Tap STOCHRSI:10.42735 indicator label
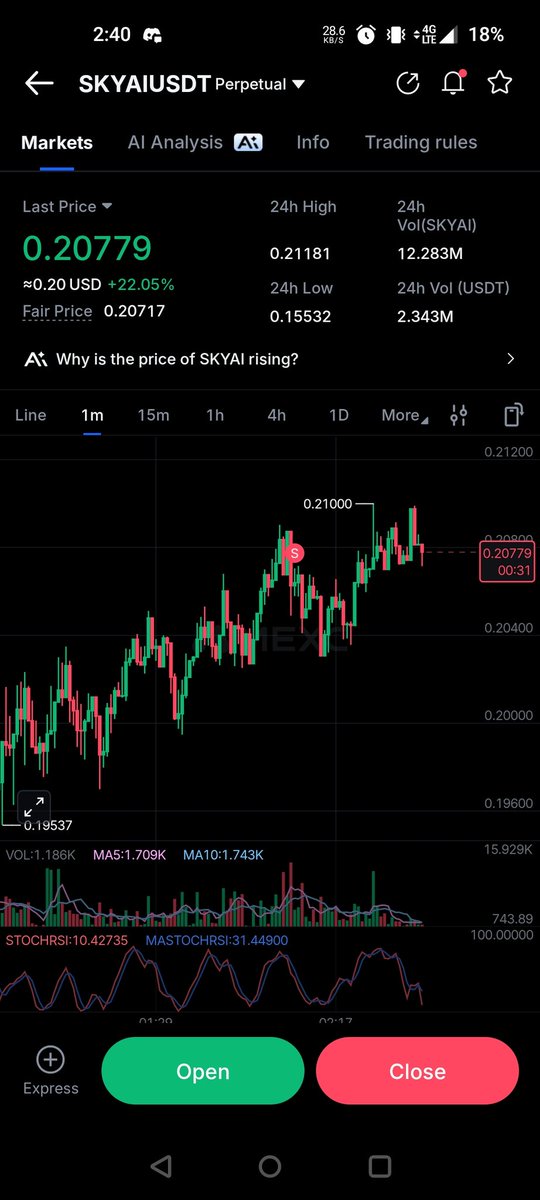The image size is (540, 1200). (x=69, y=941)
